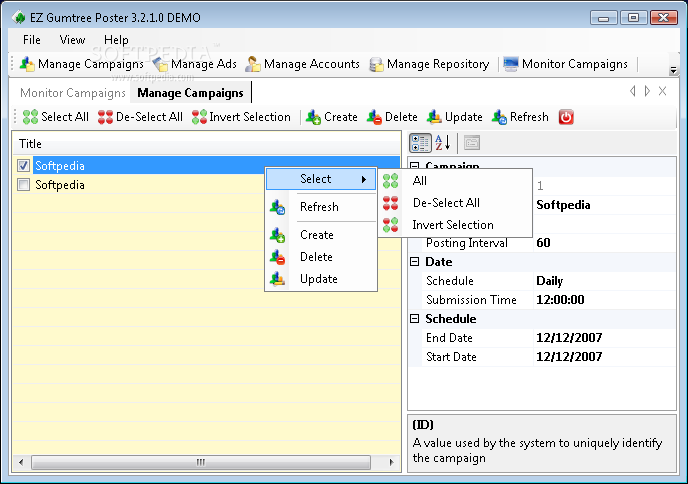688x484 pixels.
Task: Choose All in the Select submenu
Action: 455,181
